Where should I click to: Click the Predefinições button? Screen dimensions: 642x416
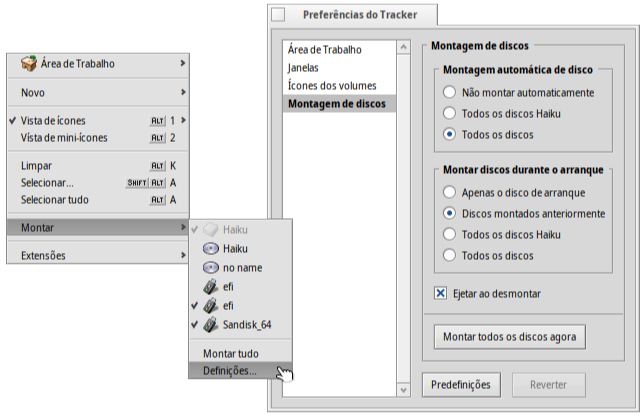tap(460, 384)
